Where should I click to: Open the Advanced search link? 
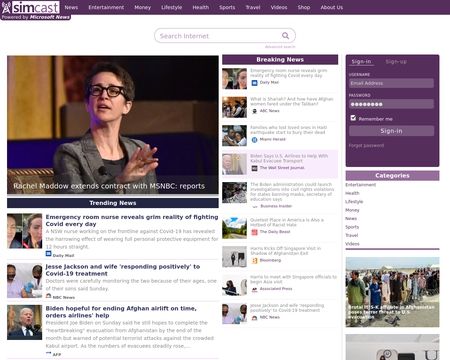coord(280,47)
